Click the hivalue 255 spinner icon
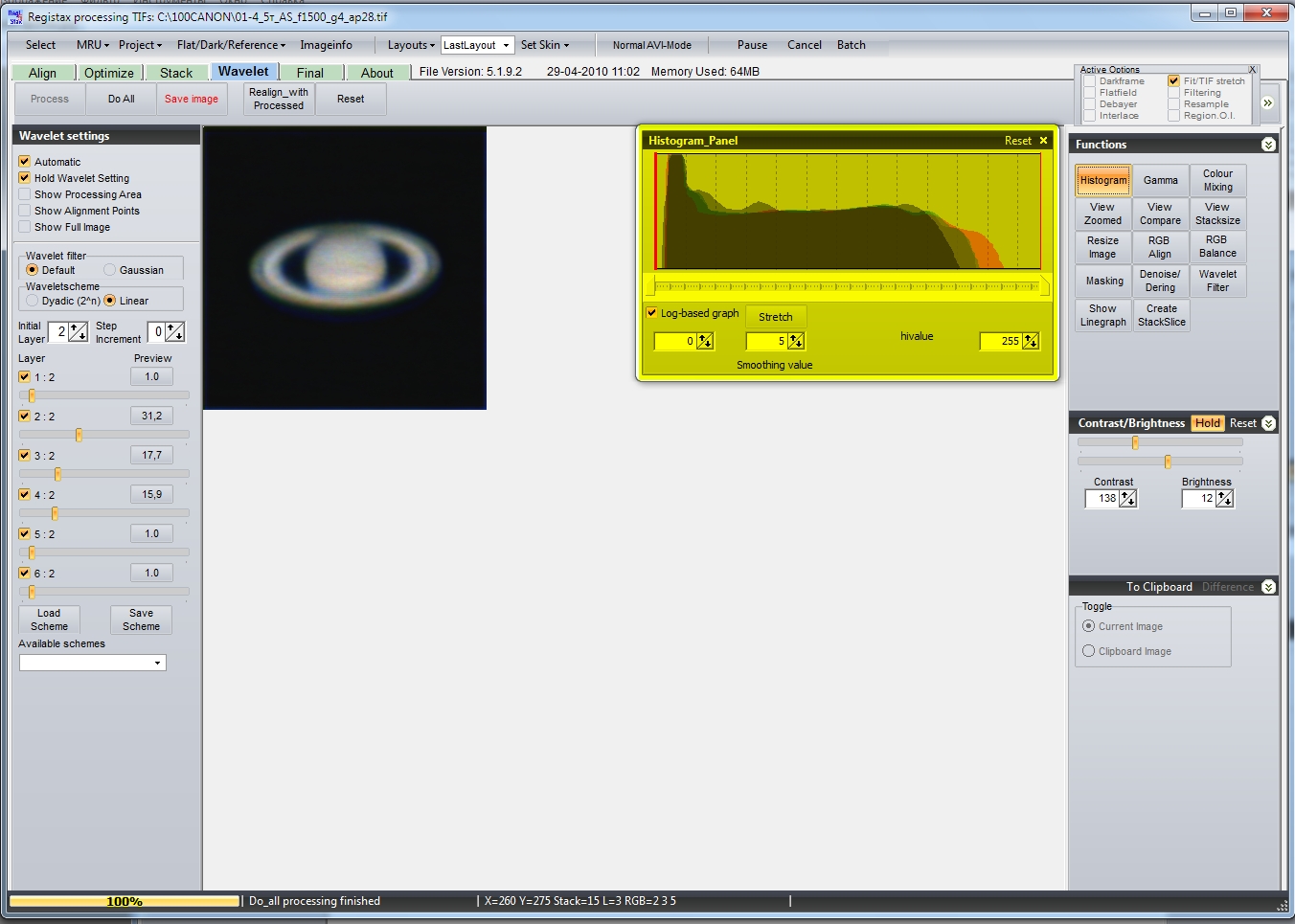The width and height of the screenshot is (1295, 924). [1030, 342]
